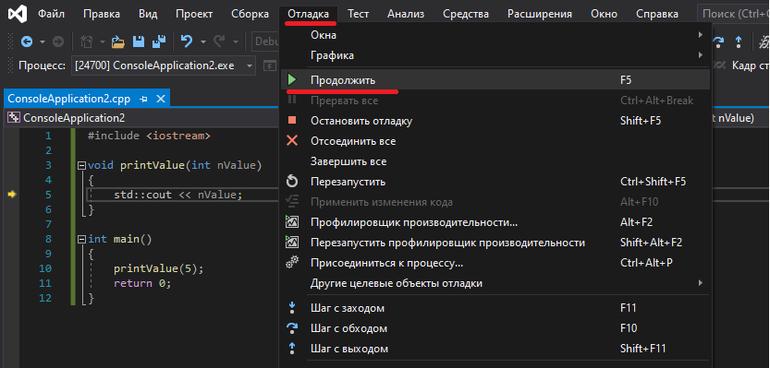Open the Анализ menu
Image resolution: width=770 pixels, height=368 pixels.
pyautogui.click(x=406, y=14)
